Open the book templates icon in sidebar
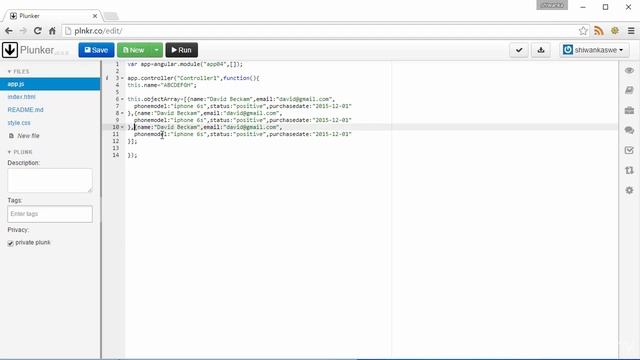This screenshot has height=360, width=640. point(629,90)
